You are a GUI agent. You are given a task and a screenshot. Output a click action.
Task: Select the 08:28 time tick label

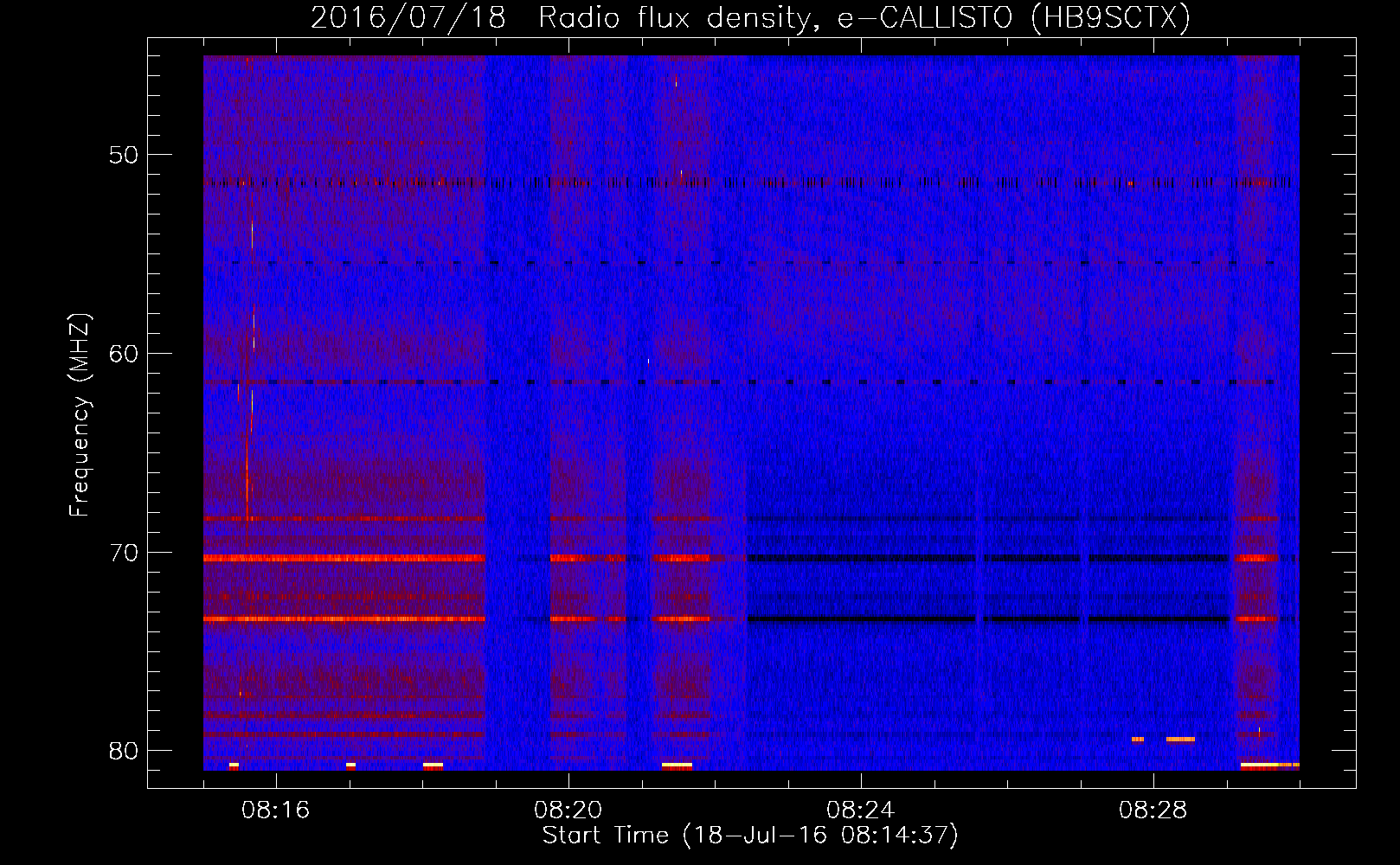pos(1153,811)
